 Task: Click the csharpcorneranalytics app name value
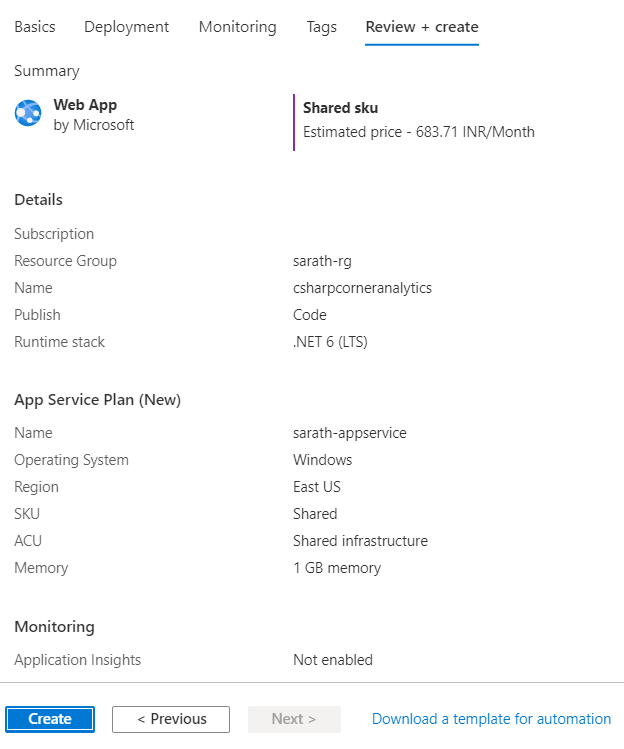click(x=362, y=288)
